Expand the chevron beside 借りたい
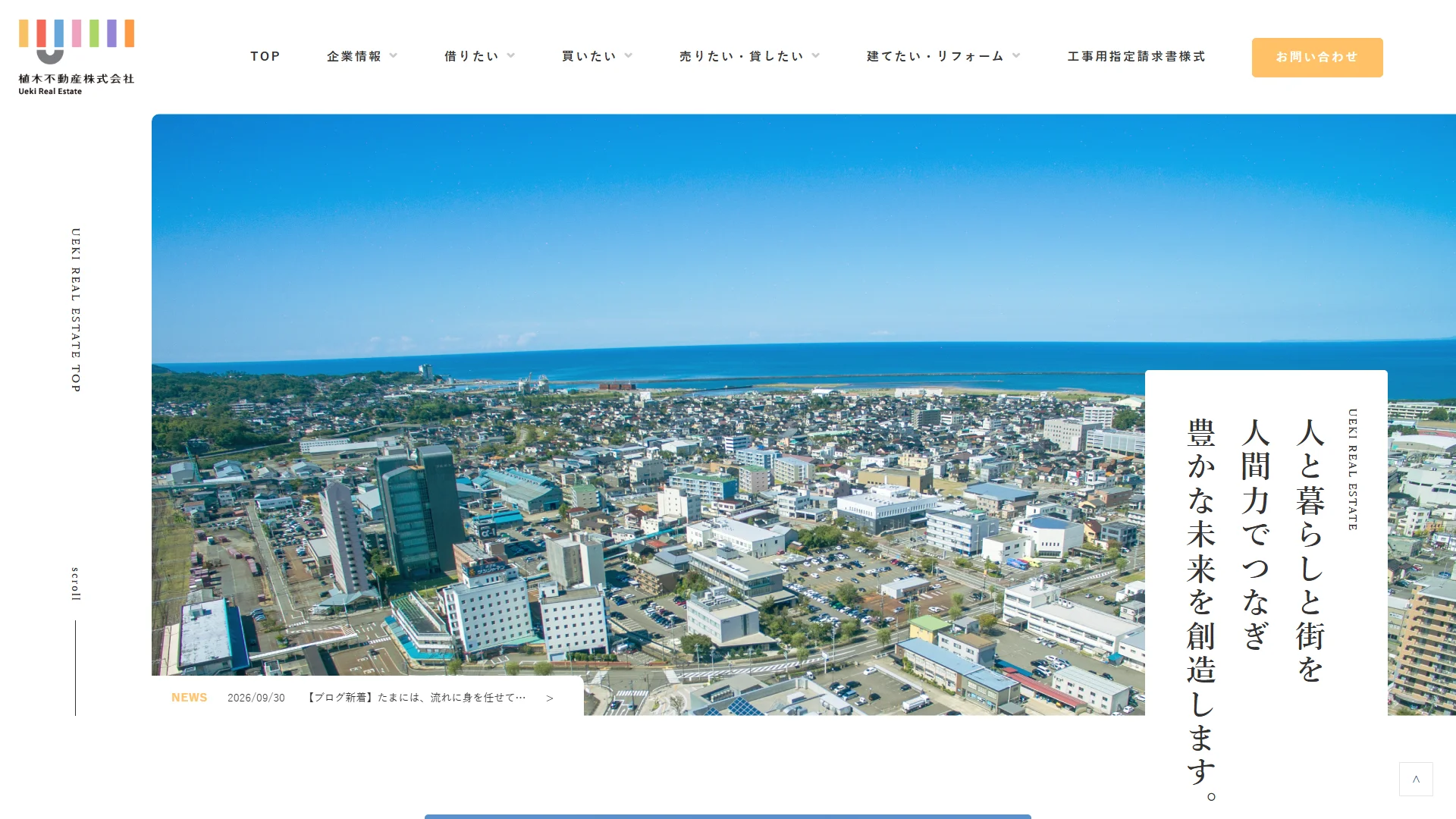The height and width of the screenshot is (819, 1456). 511,55
